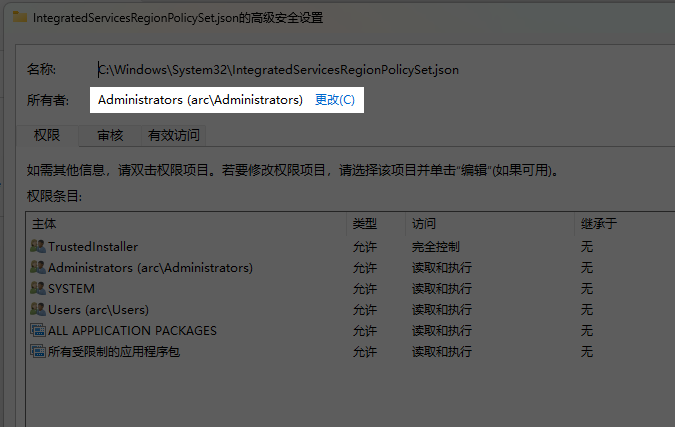The width and height of the screenshot is (675, 427).
Task: Click 无 in the ALL APPLICATION PACKAGES row
Action: coord(587,331)
